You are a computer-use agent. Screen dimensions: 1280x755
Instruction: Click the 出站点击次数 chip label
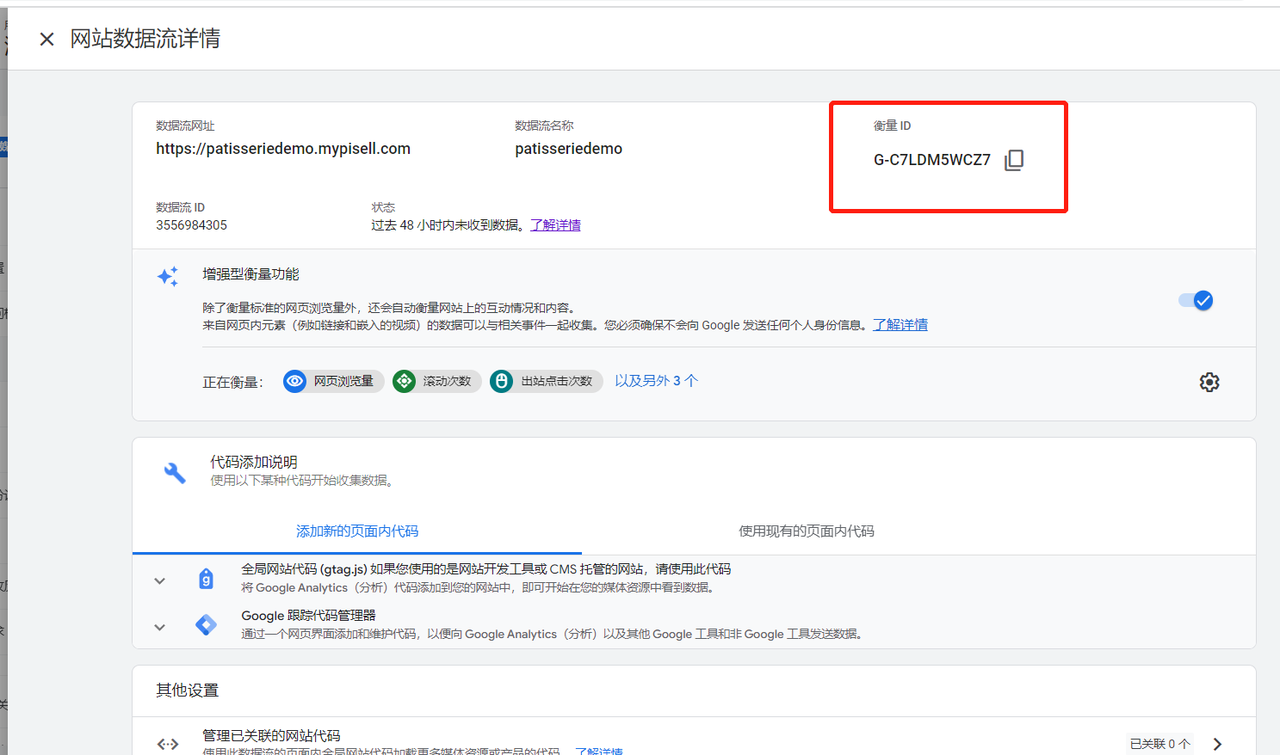click(557, 381)
